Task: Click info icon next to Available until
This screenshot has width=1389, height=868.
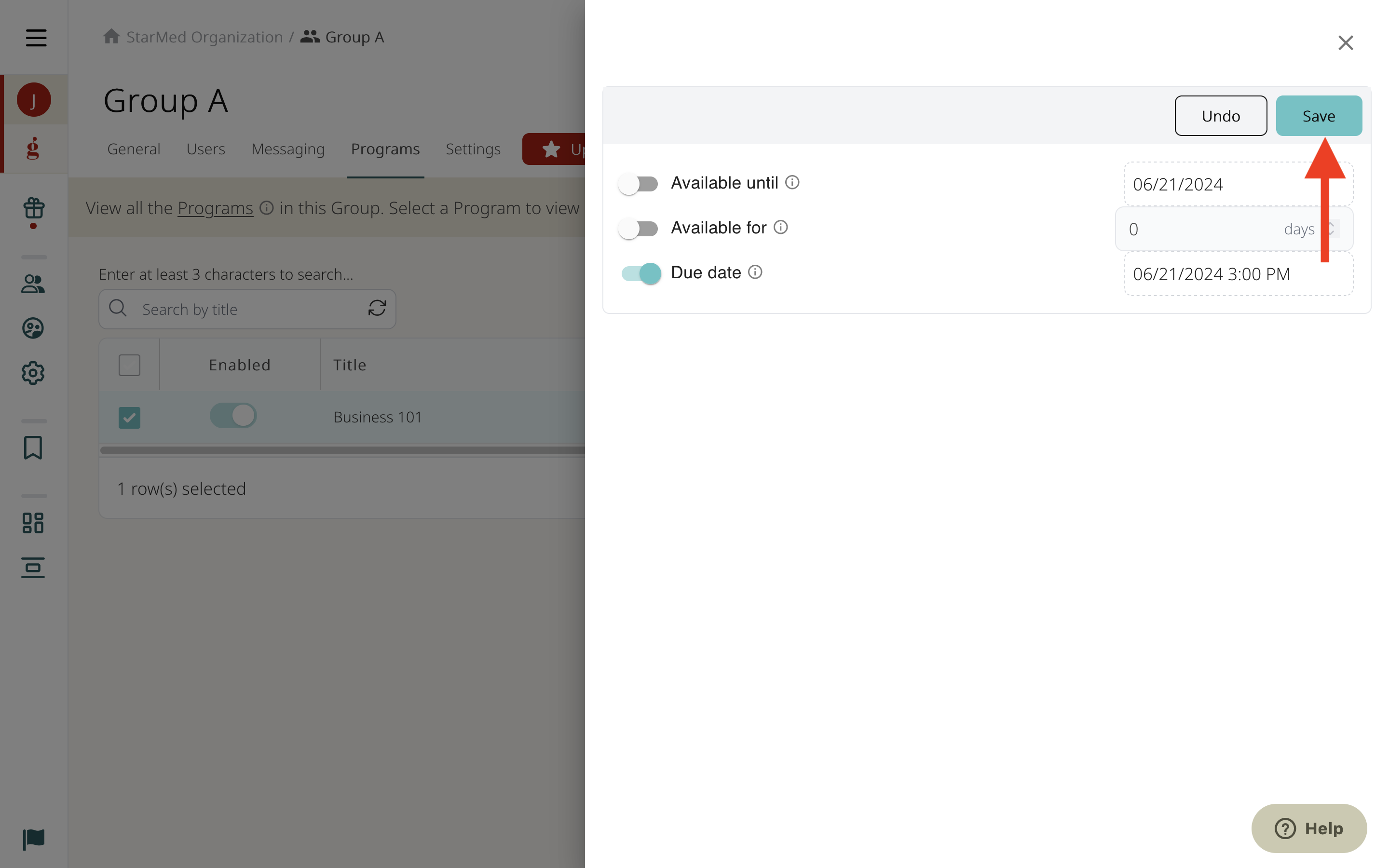Action: pyautogui.click(x=792, y=183)
